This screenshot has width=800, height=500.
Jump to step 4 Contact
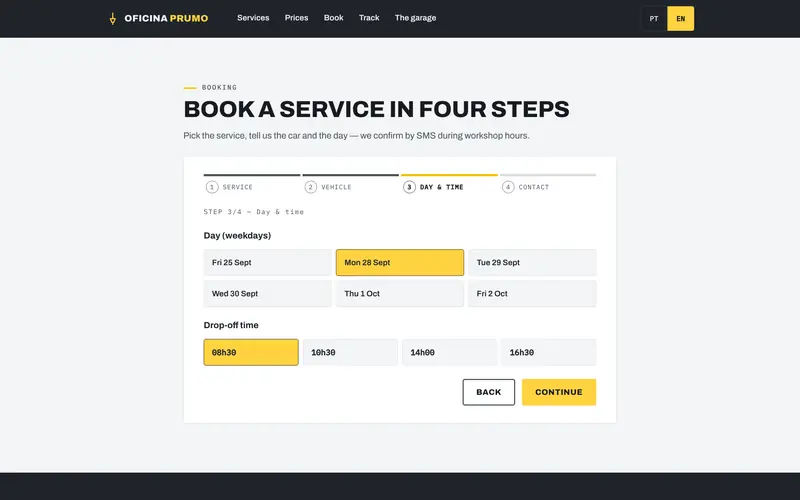pos(548,184)
